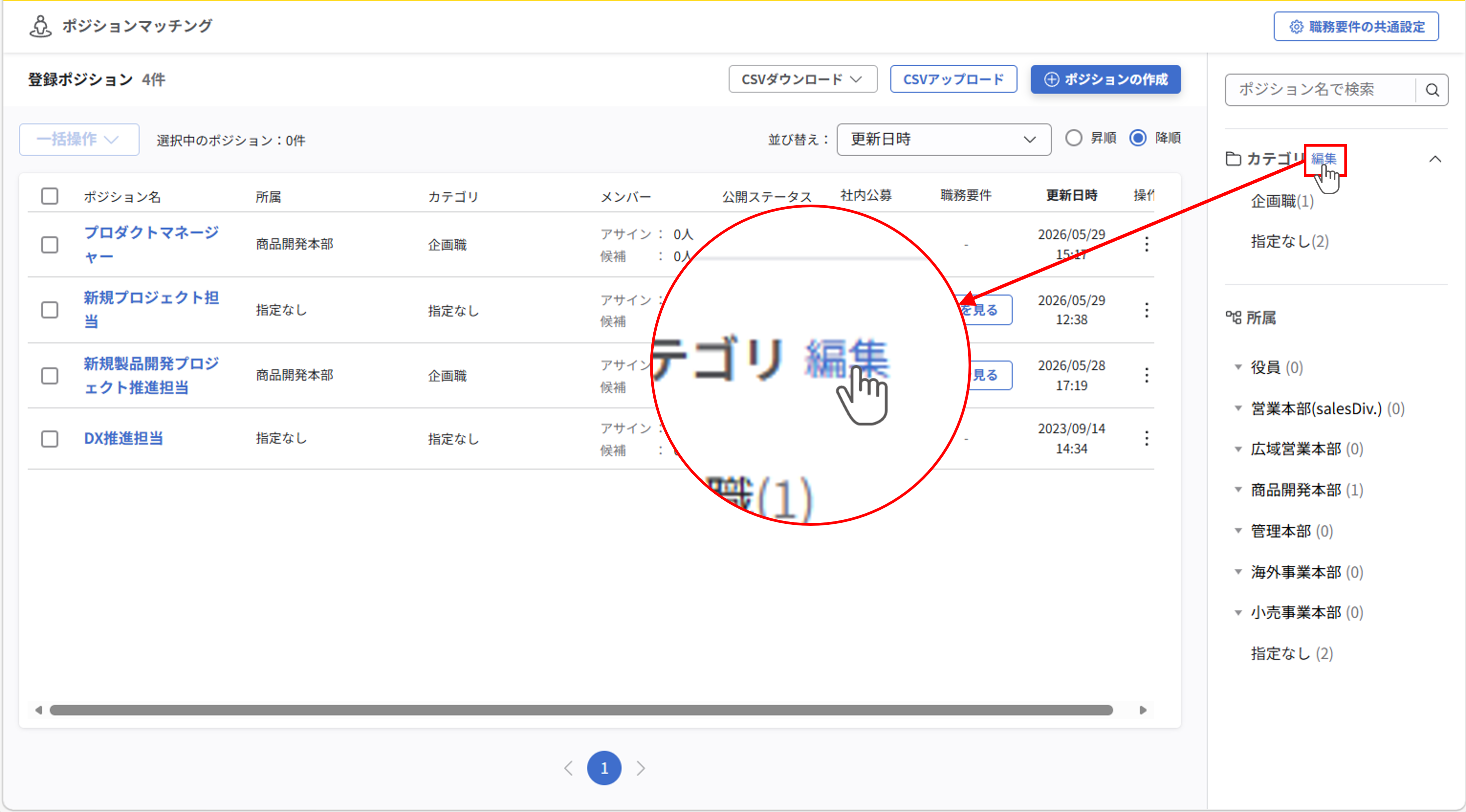The image size is (1466, 812).
Task: Click 職務要件 button in 新規製品開発プロジェクト row
Action: [x=991, y=375]
